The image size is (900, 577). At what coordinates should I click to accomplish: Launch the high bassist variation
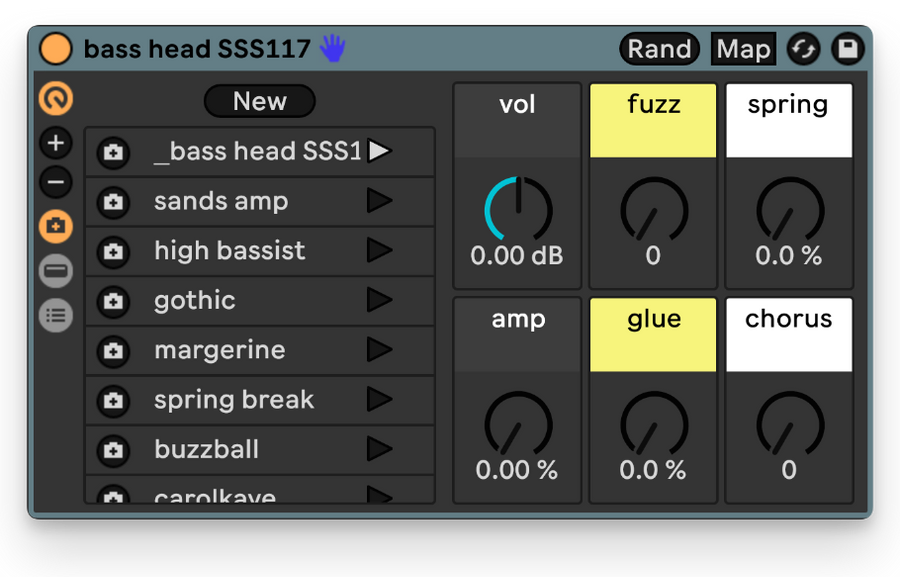point(379,250)
